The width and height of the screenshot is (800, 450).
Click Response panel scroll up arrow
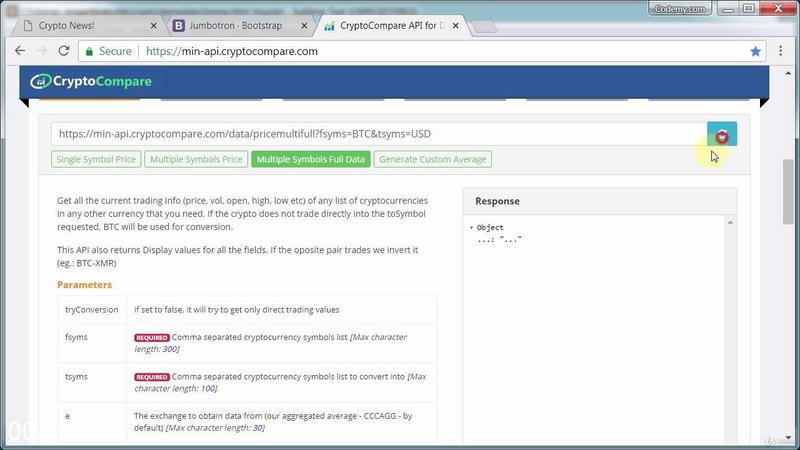click(x=730, y=222)
